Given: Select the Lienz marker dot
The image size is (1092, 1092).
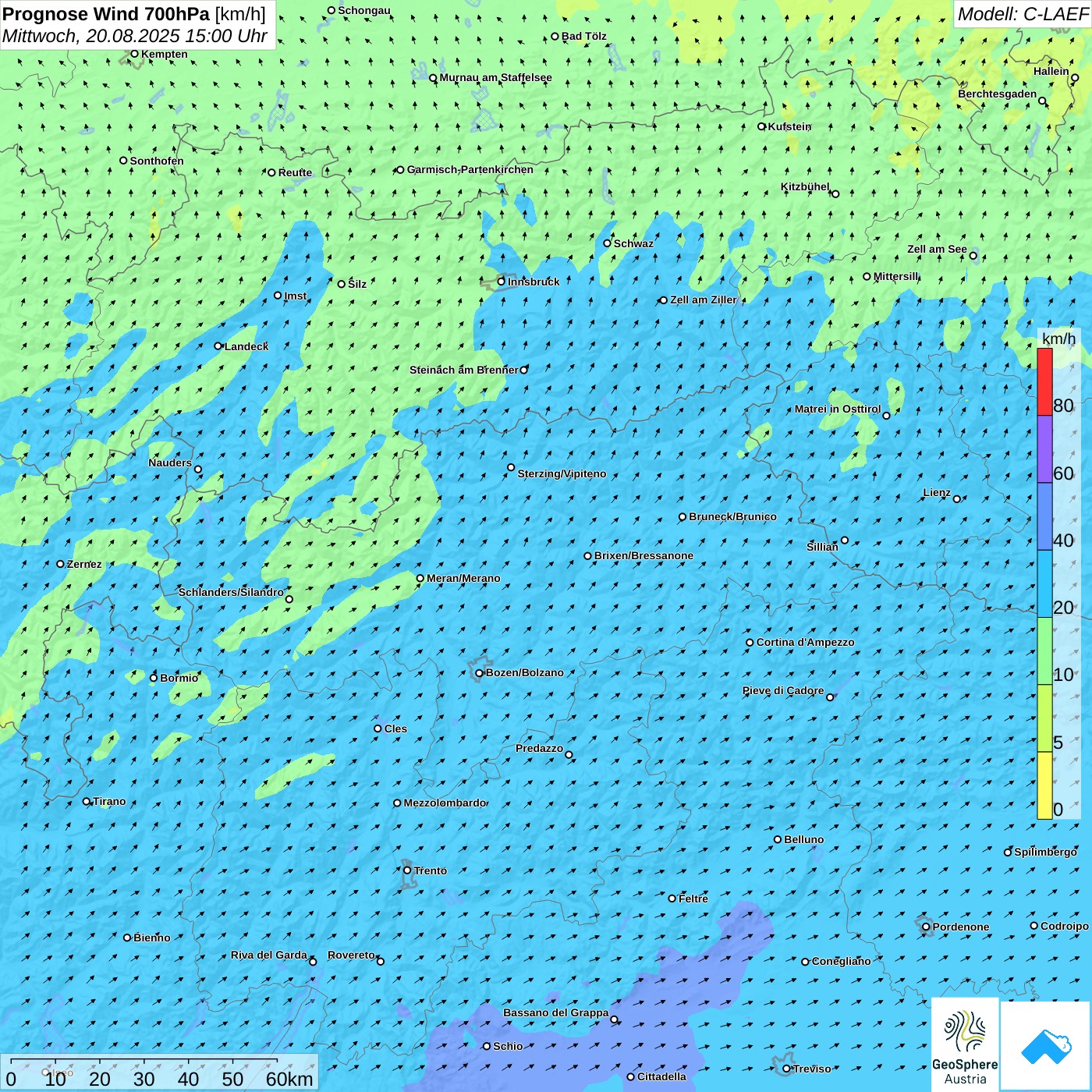Looking at the screenshot, I should [x=957, y=499].
